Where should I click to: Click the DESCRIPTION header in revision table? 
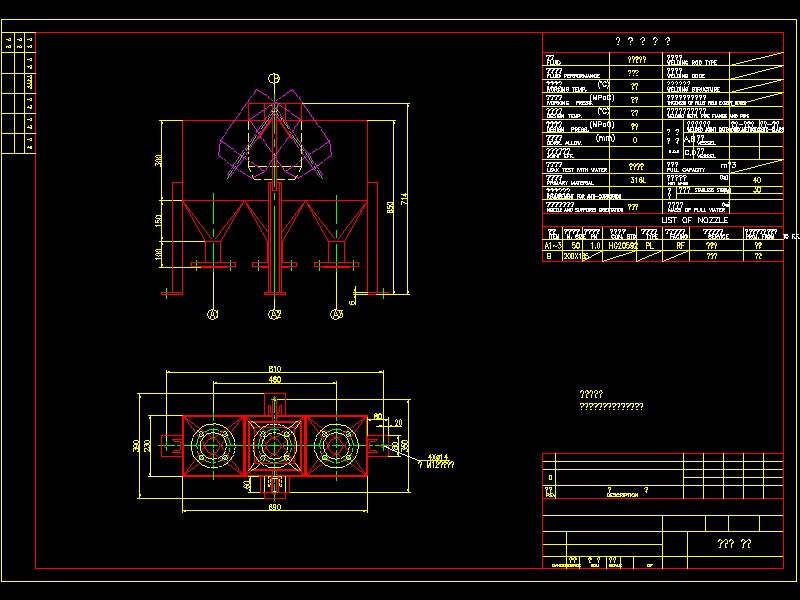(622, 495)
